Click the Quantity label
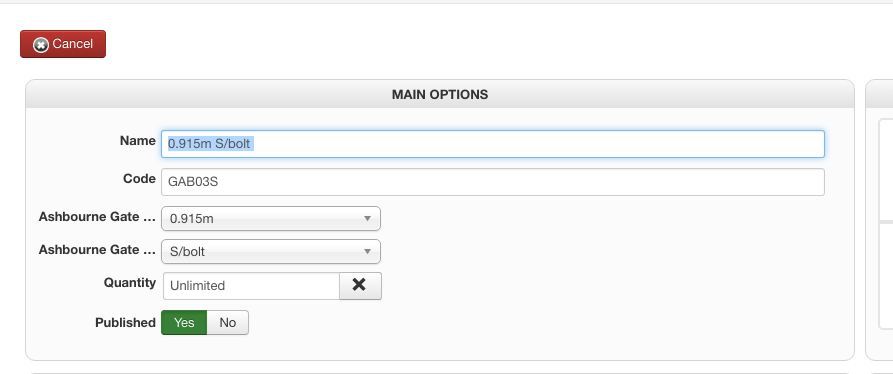The image size is (893, 374). [130, 283]
